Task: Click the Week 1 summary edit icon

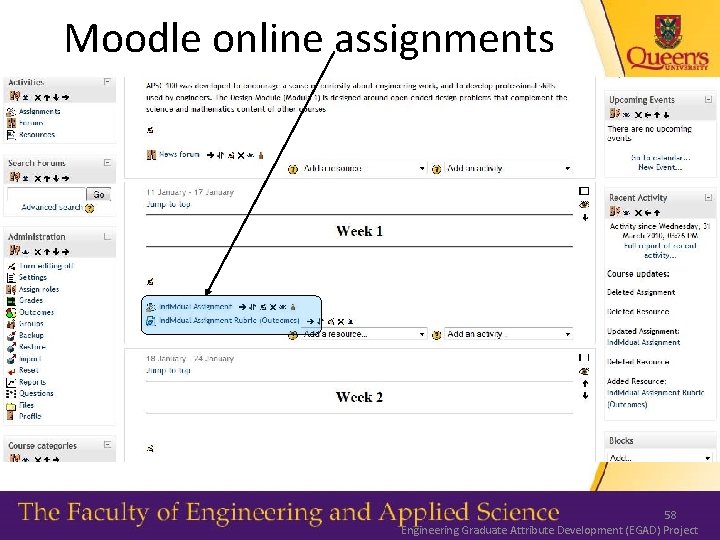Action: pos(150,281)
